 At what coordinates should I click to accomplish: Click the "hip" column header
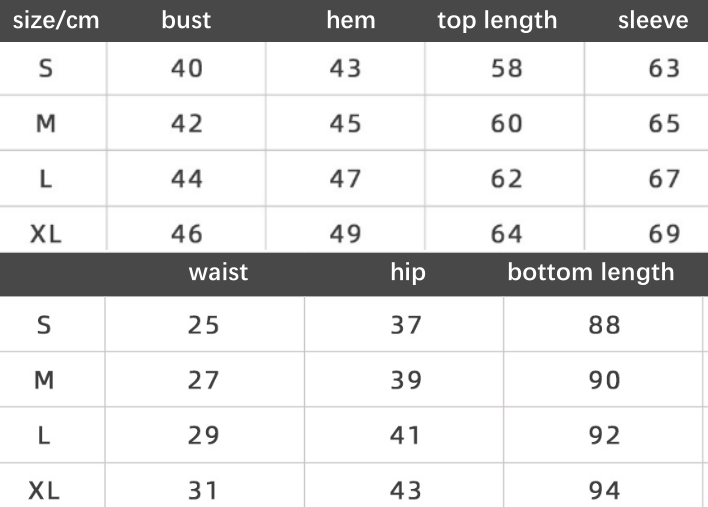pos(407,272)
